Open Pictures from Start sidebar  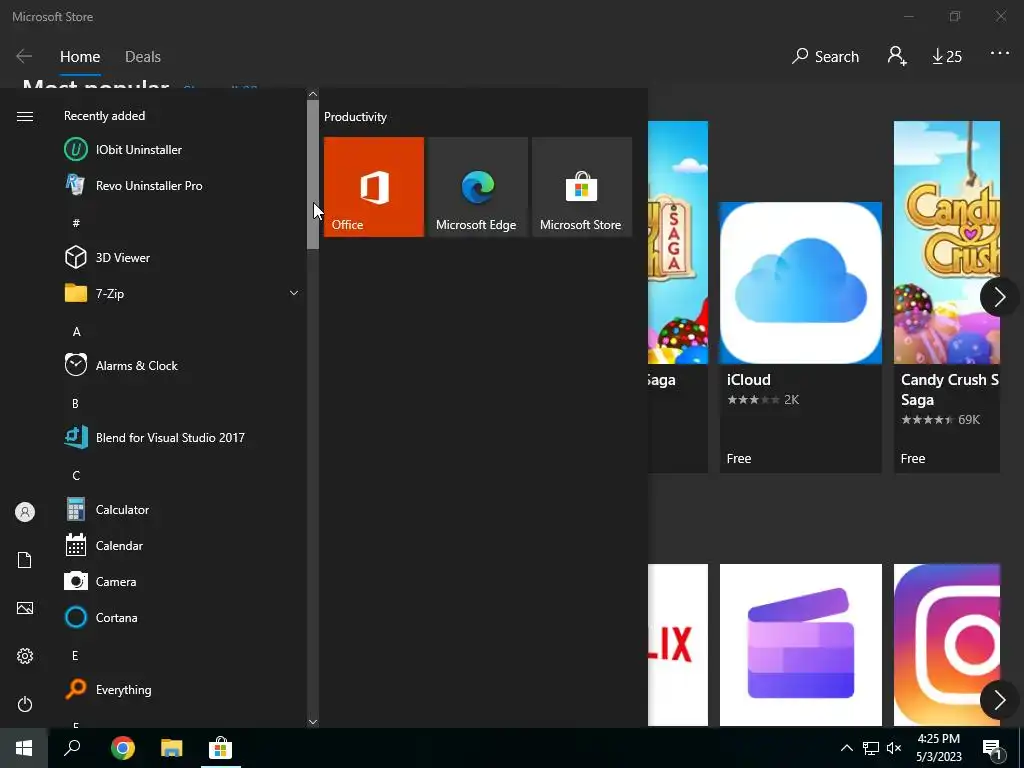[25, 608]
